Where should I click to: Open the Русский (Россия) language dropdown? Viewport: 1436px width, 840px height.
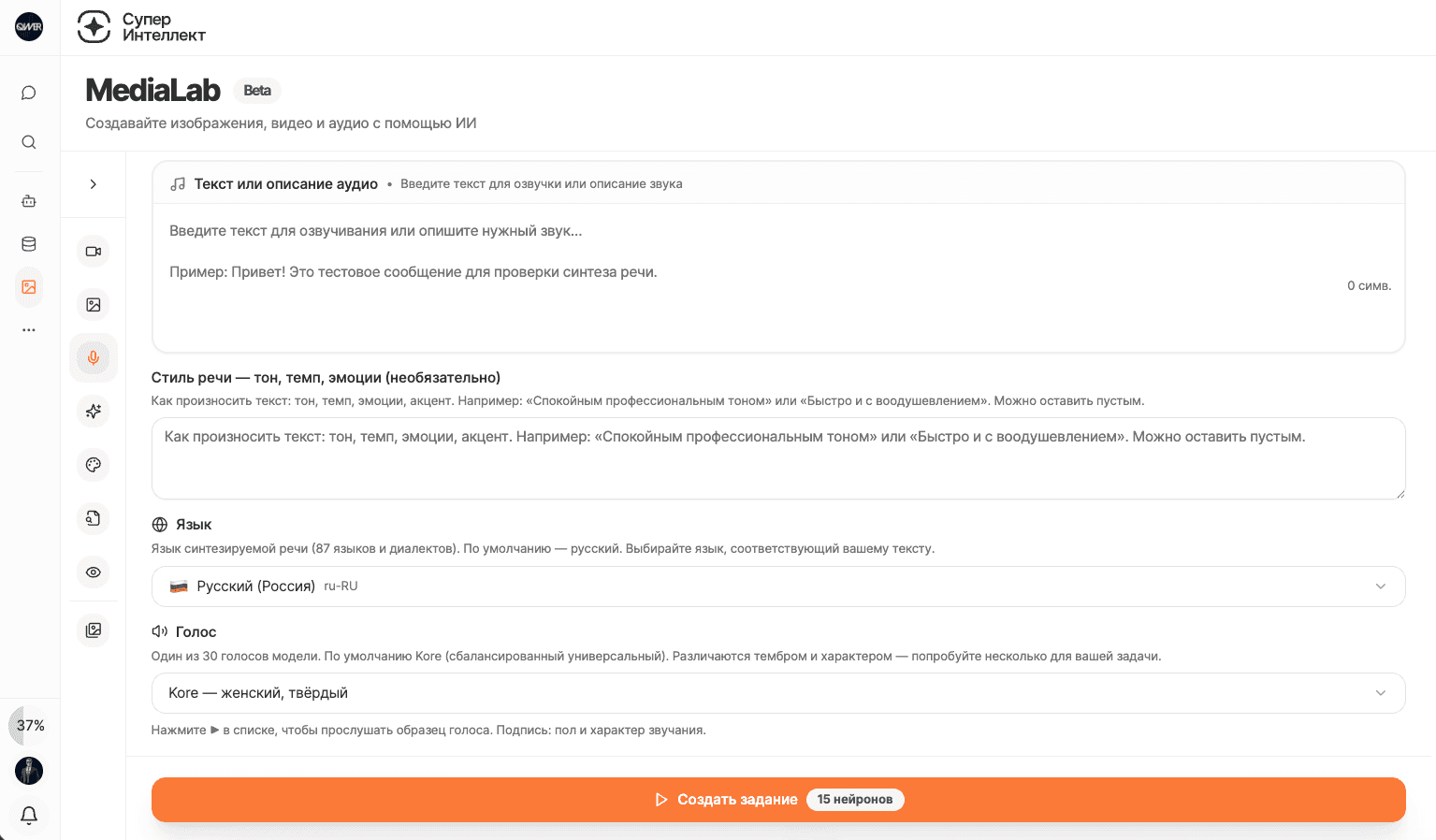click(x=778, y=587)
